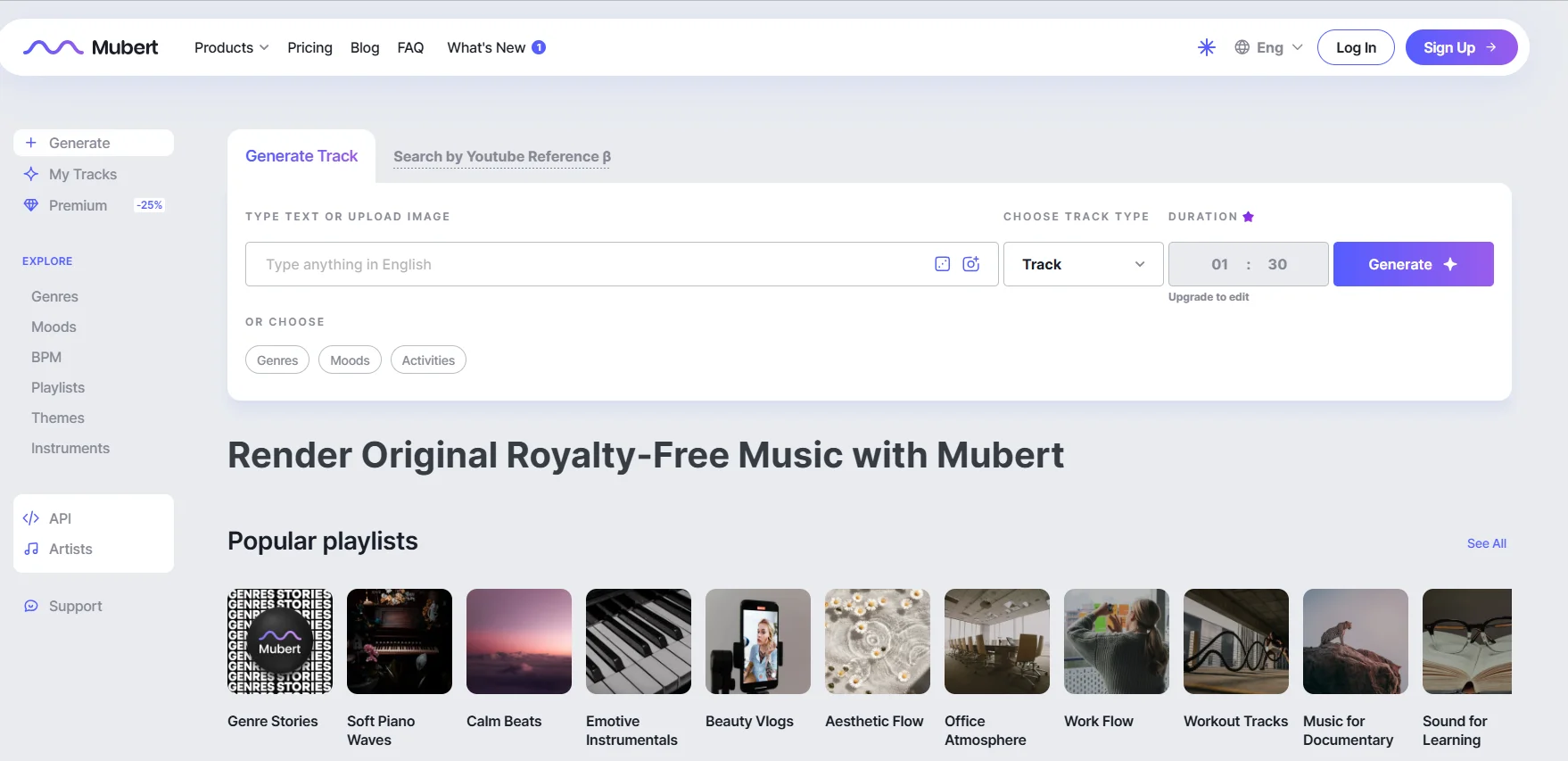Open the Soft Piano Waves playlist thumbnail

[x=400, y=641]
